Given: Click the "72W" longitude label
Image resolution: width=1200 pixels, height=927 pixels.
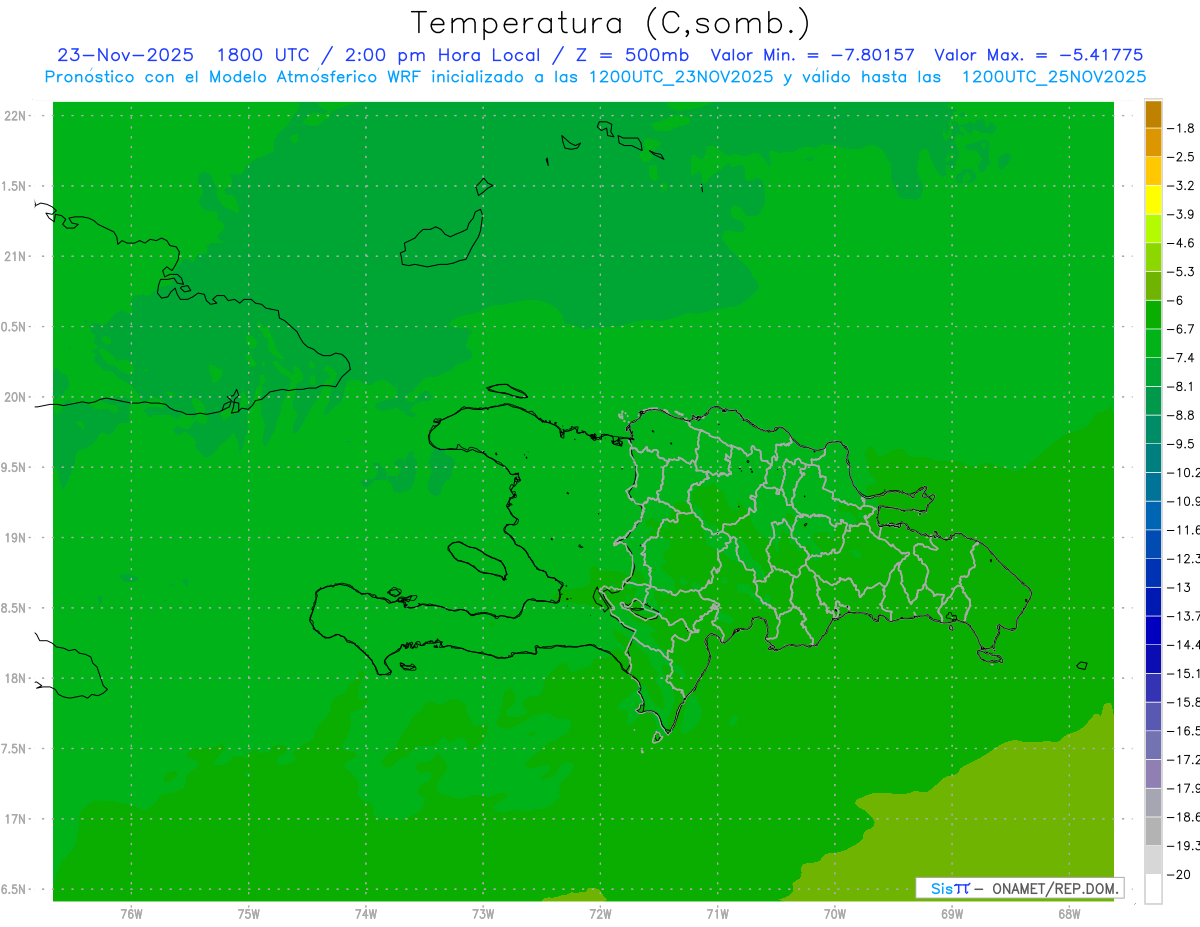Looking at the screenshot, I should [x=600, y=914].
